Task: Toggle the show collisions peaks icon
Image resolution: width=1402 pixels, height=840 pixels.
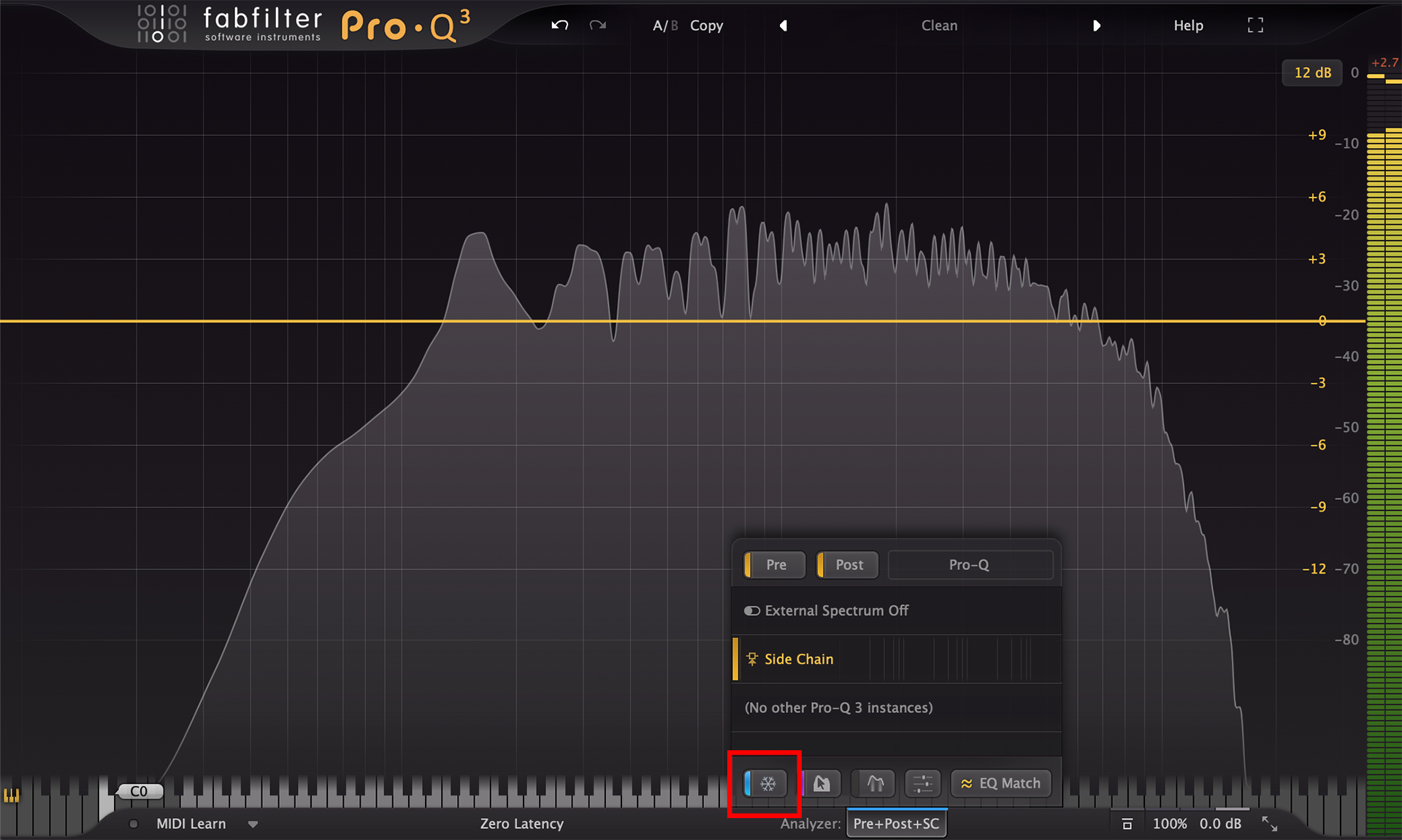Action: click(x=875, y=783)
